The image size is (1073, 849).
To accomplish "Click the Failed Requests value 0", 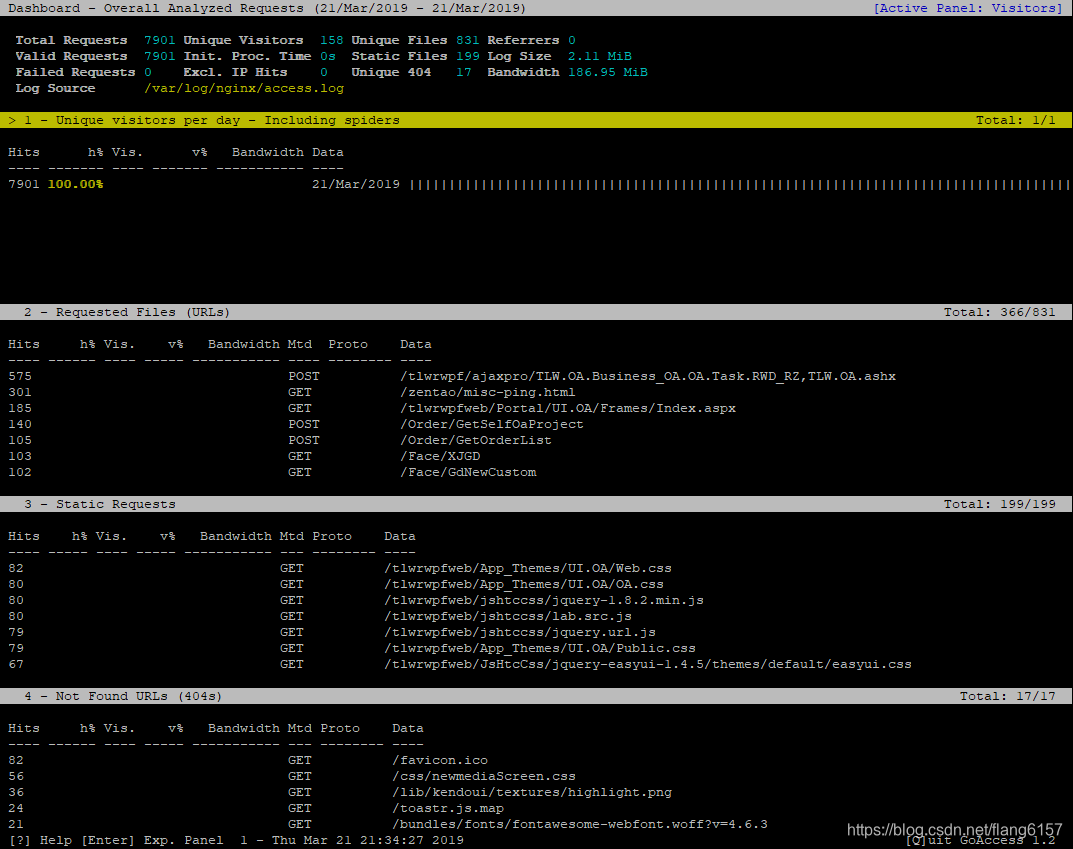I will (148, 73).
